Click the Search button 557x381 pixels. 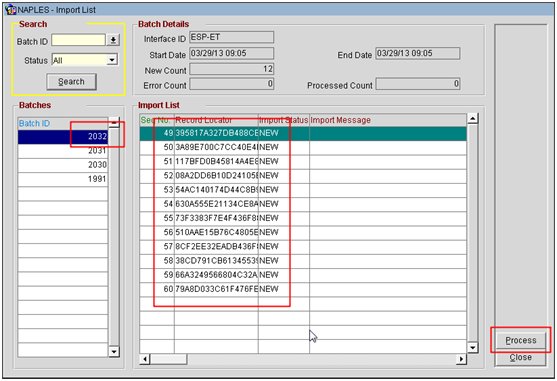point(71,82)
